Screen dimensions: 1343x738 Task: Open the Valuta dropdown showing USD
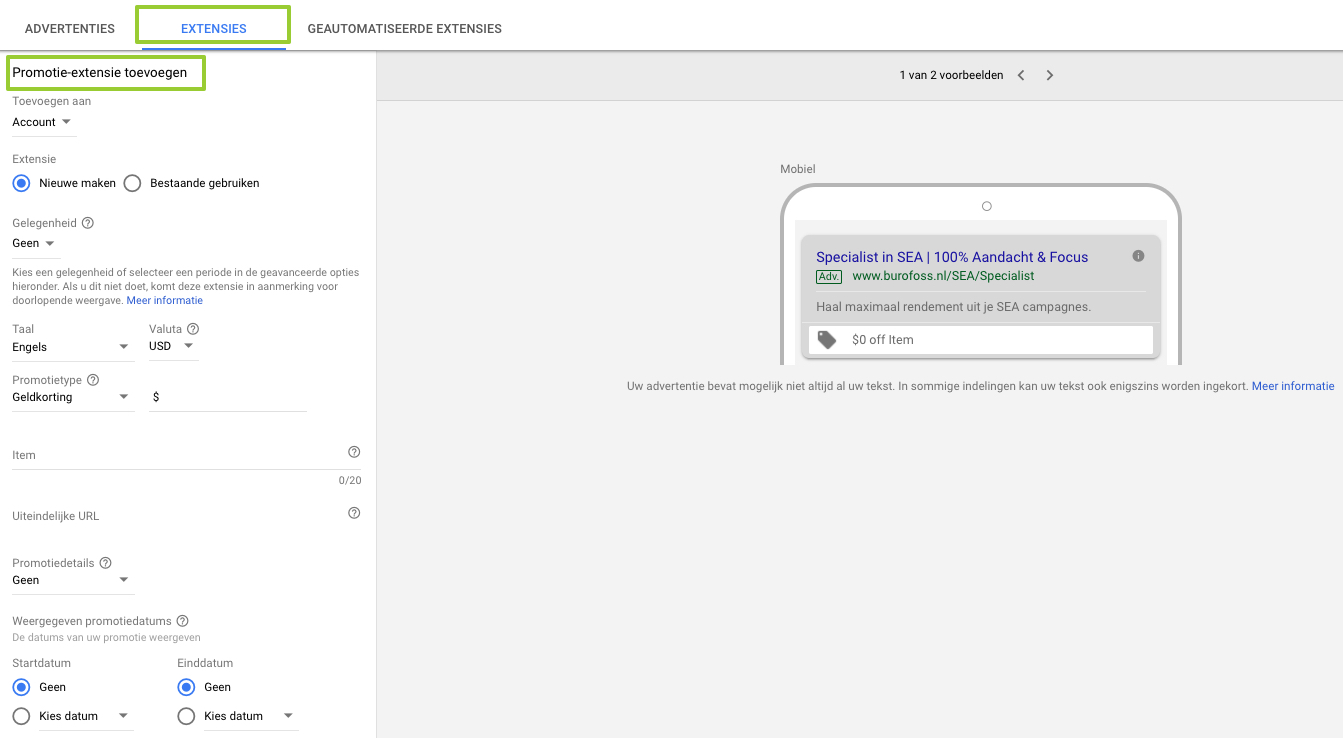tap(173, 346)
